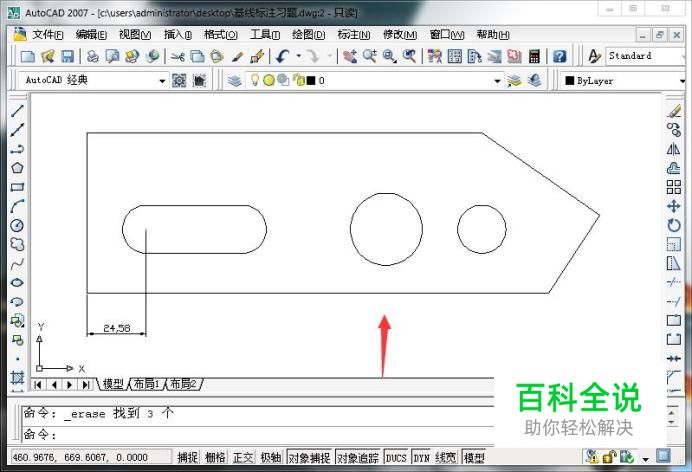Click the Array tool
Screen dimensions: 692x472
(673, 187)
